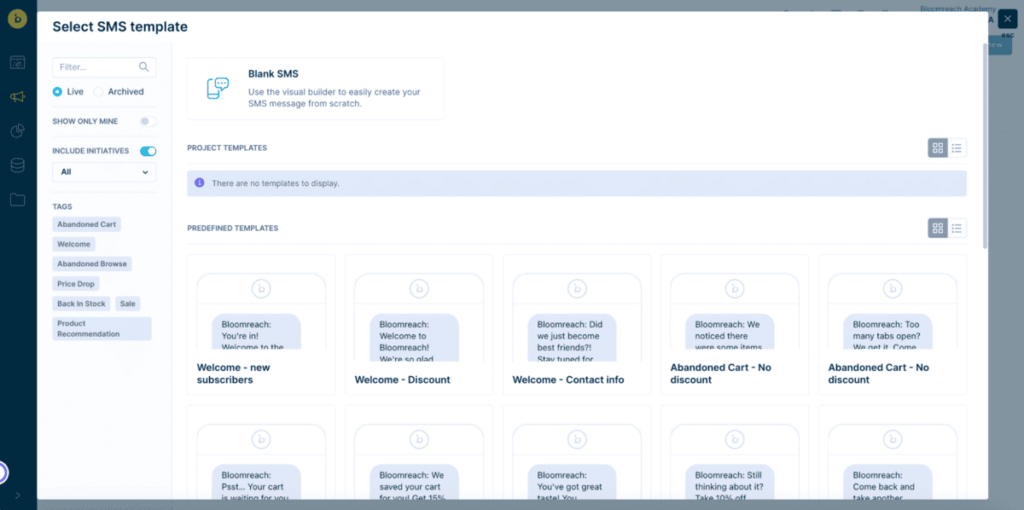Open the All initiatives dropdown
This screenshot has height=510, width=1024.
(x=104, y=172)
